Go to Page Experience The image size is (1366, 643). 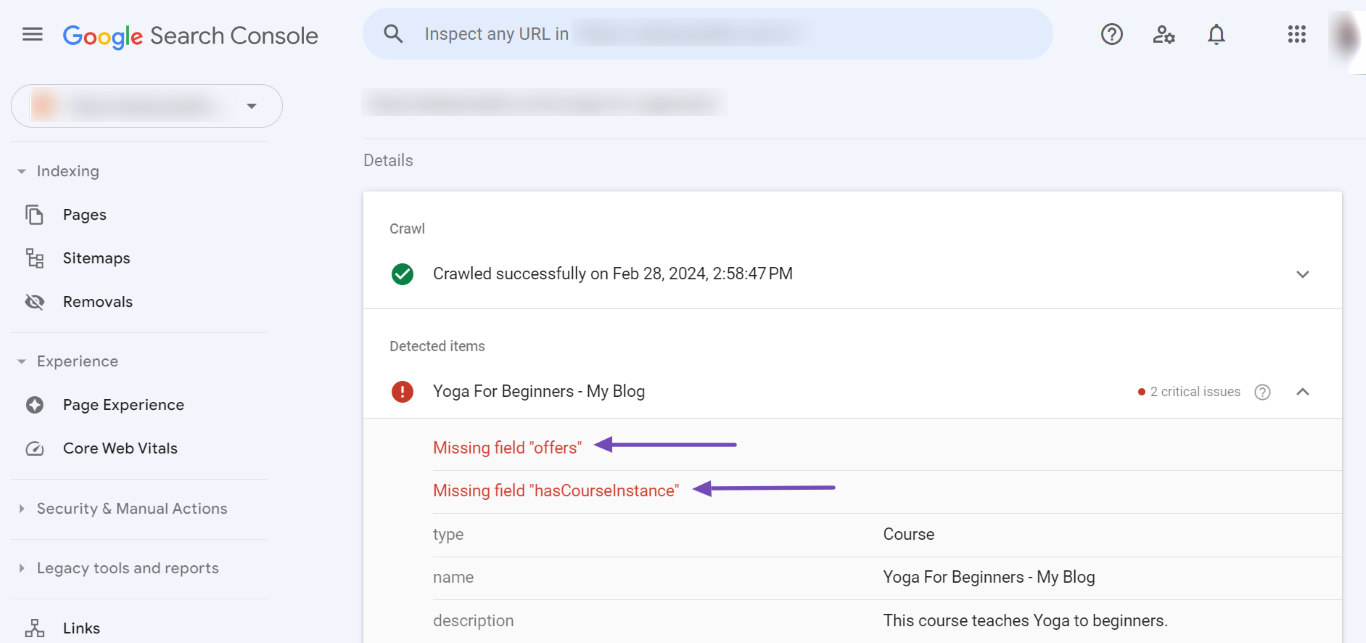coord(124,405)
